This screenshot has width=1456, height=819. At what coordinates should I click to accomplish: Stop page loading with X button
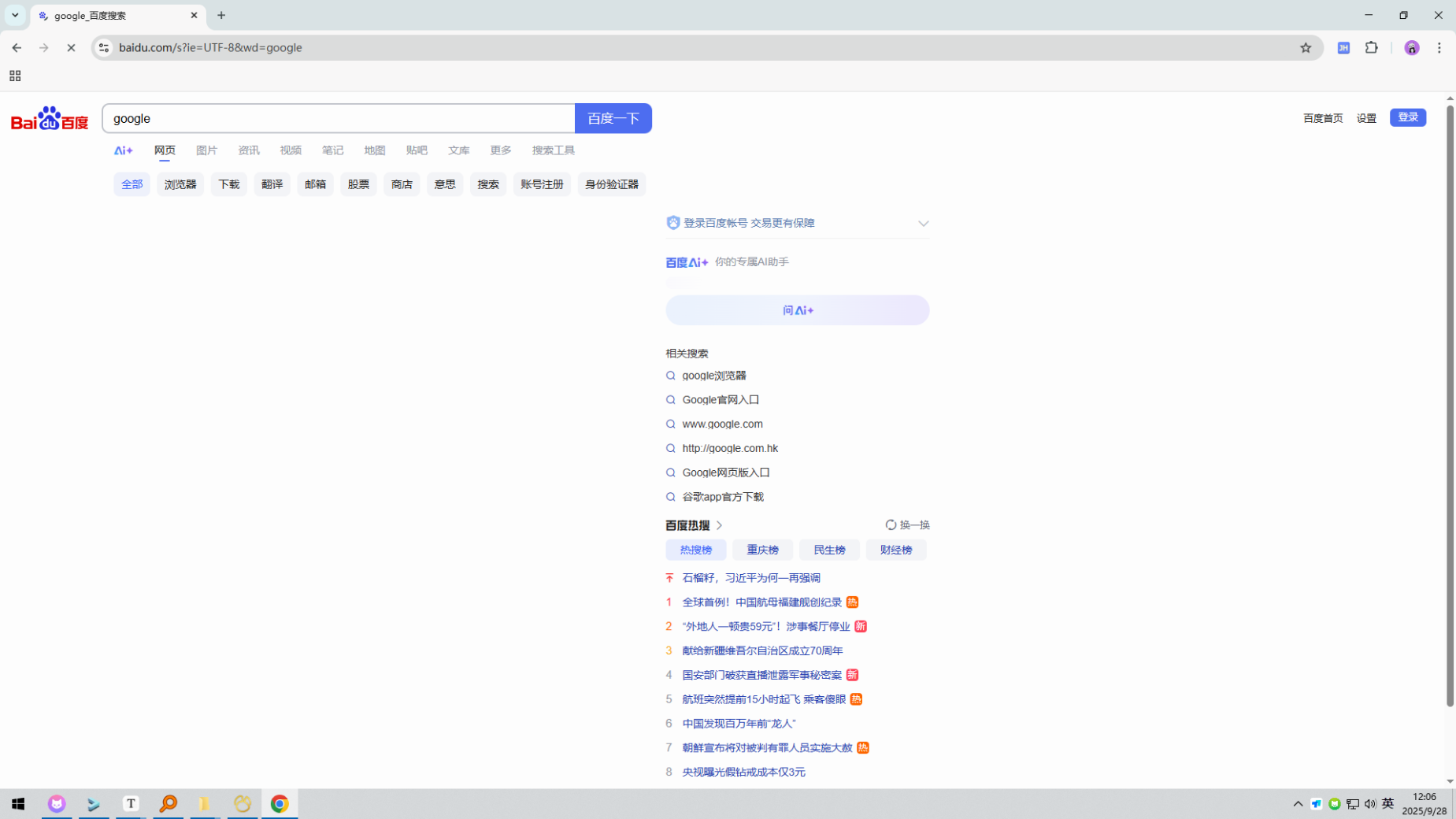click(71, 48)
